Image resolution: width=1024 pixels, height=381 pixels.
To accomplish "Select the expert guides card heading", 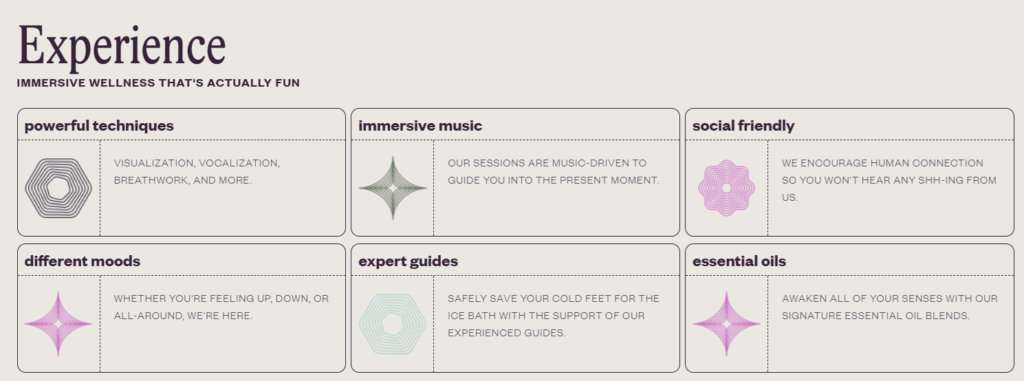I will point(408,261).
